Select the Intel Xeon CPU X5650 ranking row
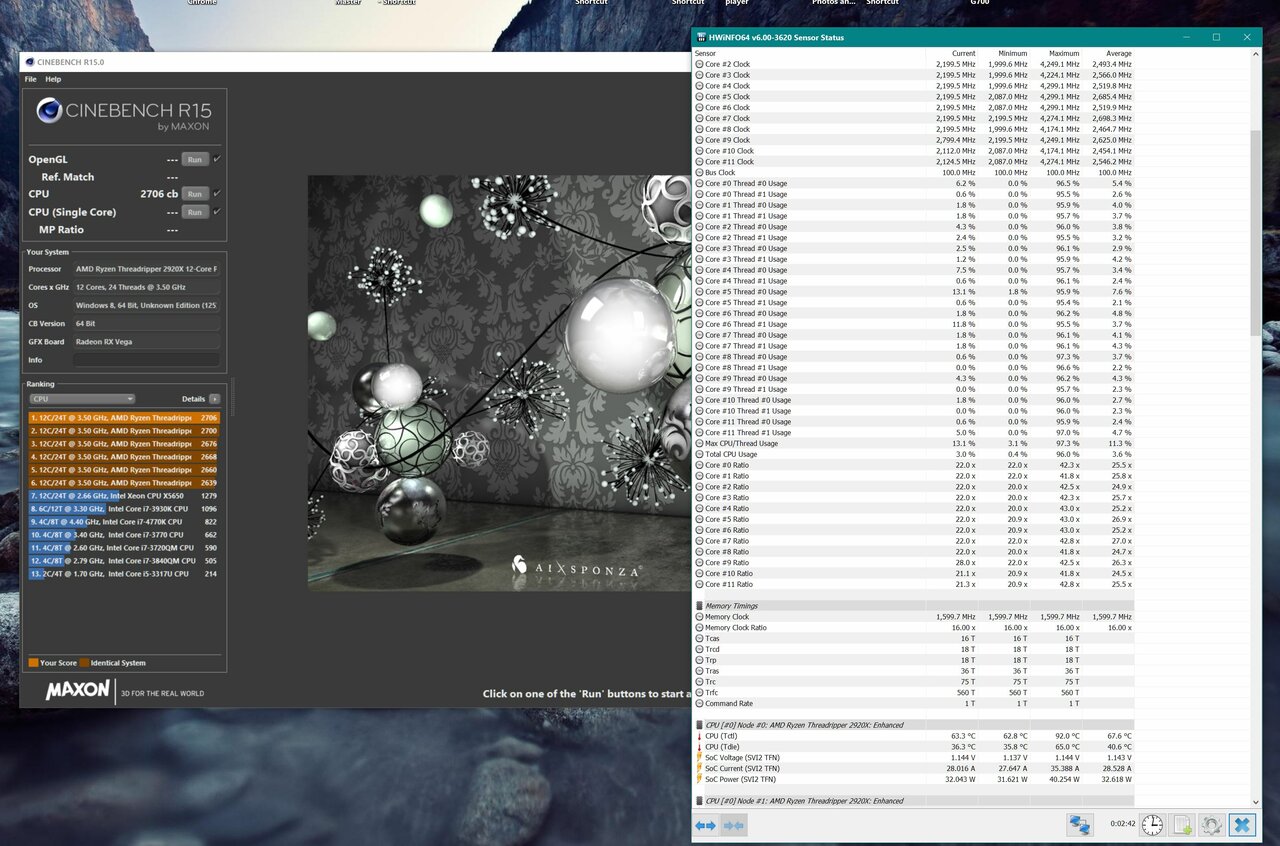 pyautogui.click(x=124, y=496)
